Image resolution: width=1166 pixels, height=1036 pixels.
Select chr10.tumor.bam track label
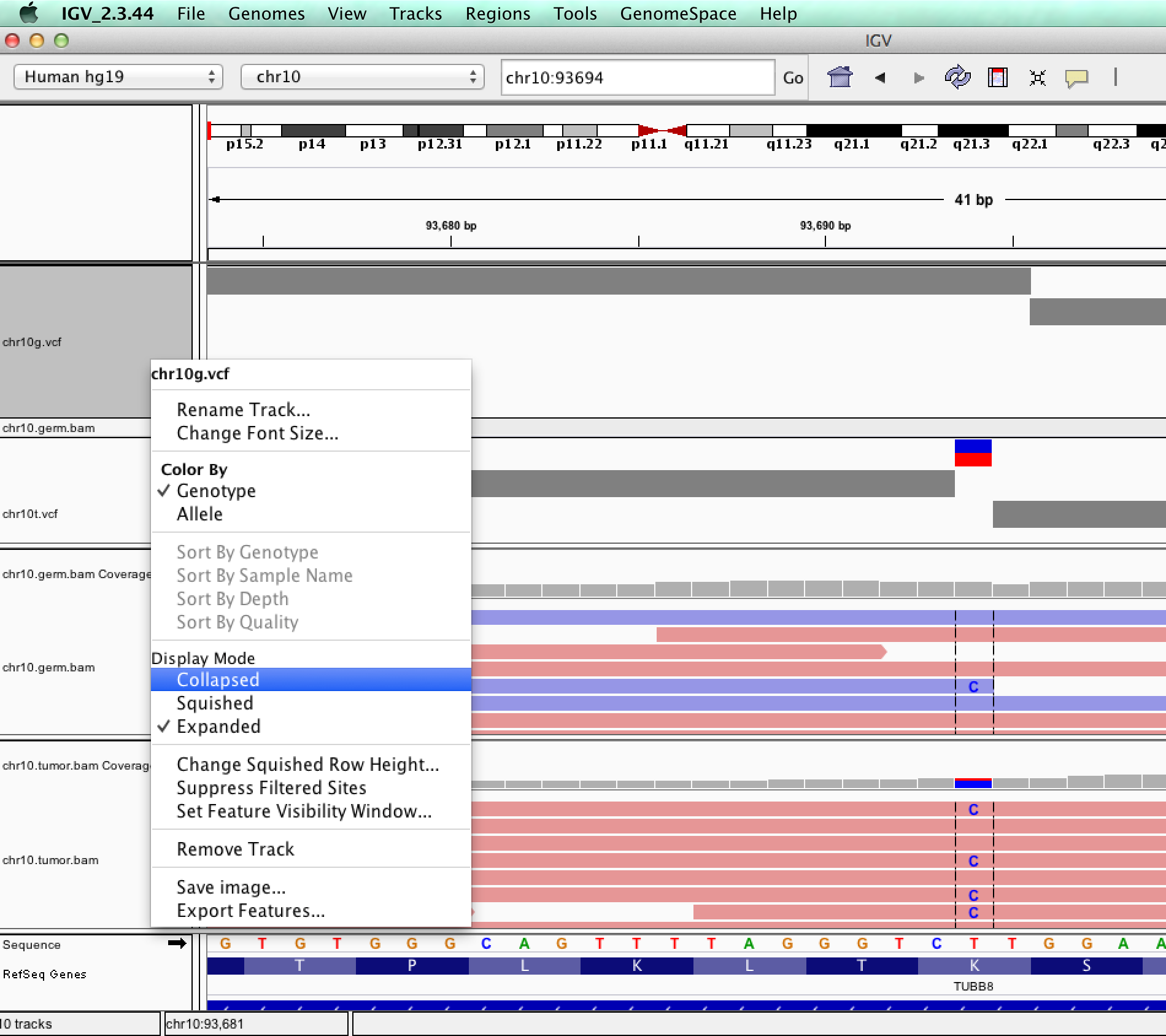coord(50,860)
